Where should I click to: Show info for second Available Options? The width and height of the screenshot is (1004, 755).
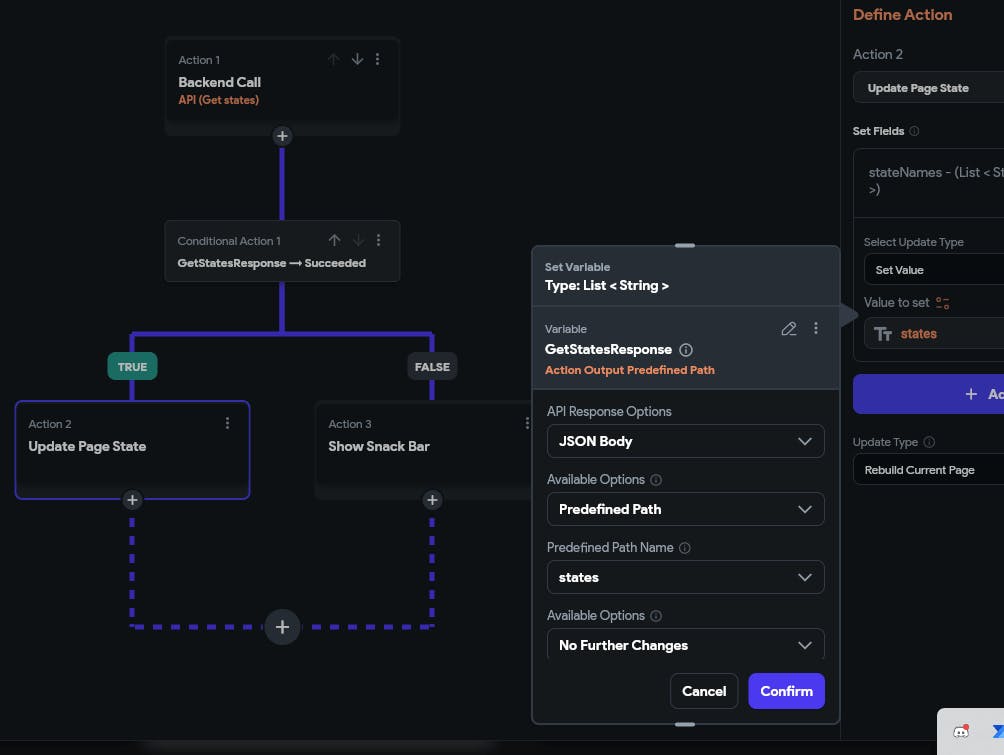click(656, 616)
